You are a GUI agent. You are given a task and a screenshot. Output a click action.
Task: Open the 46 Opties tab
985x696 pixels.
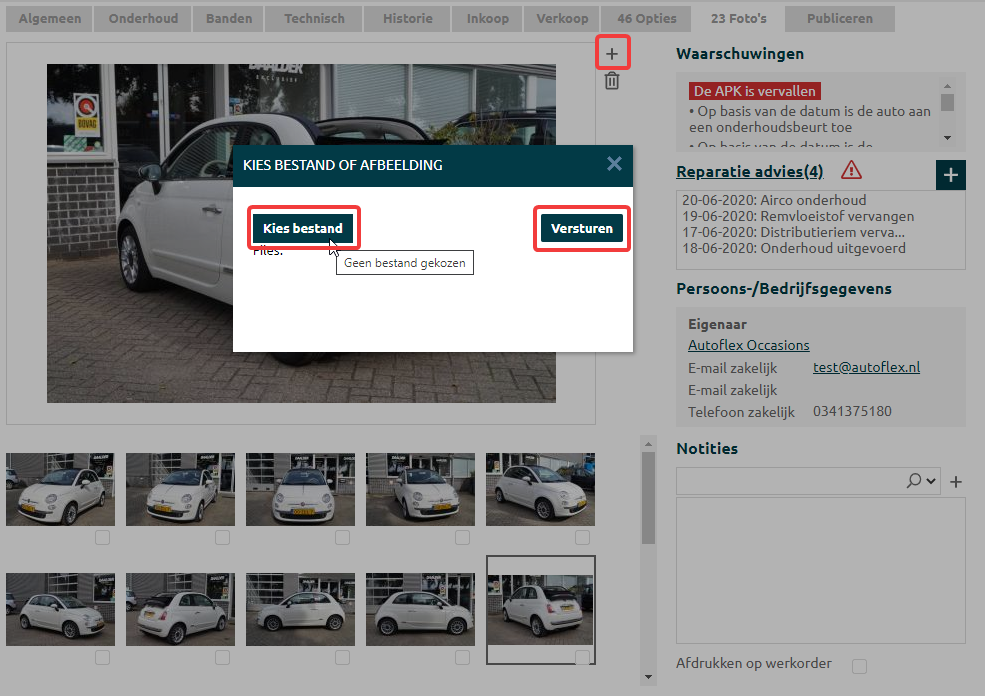[x=646, y=18]
